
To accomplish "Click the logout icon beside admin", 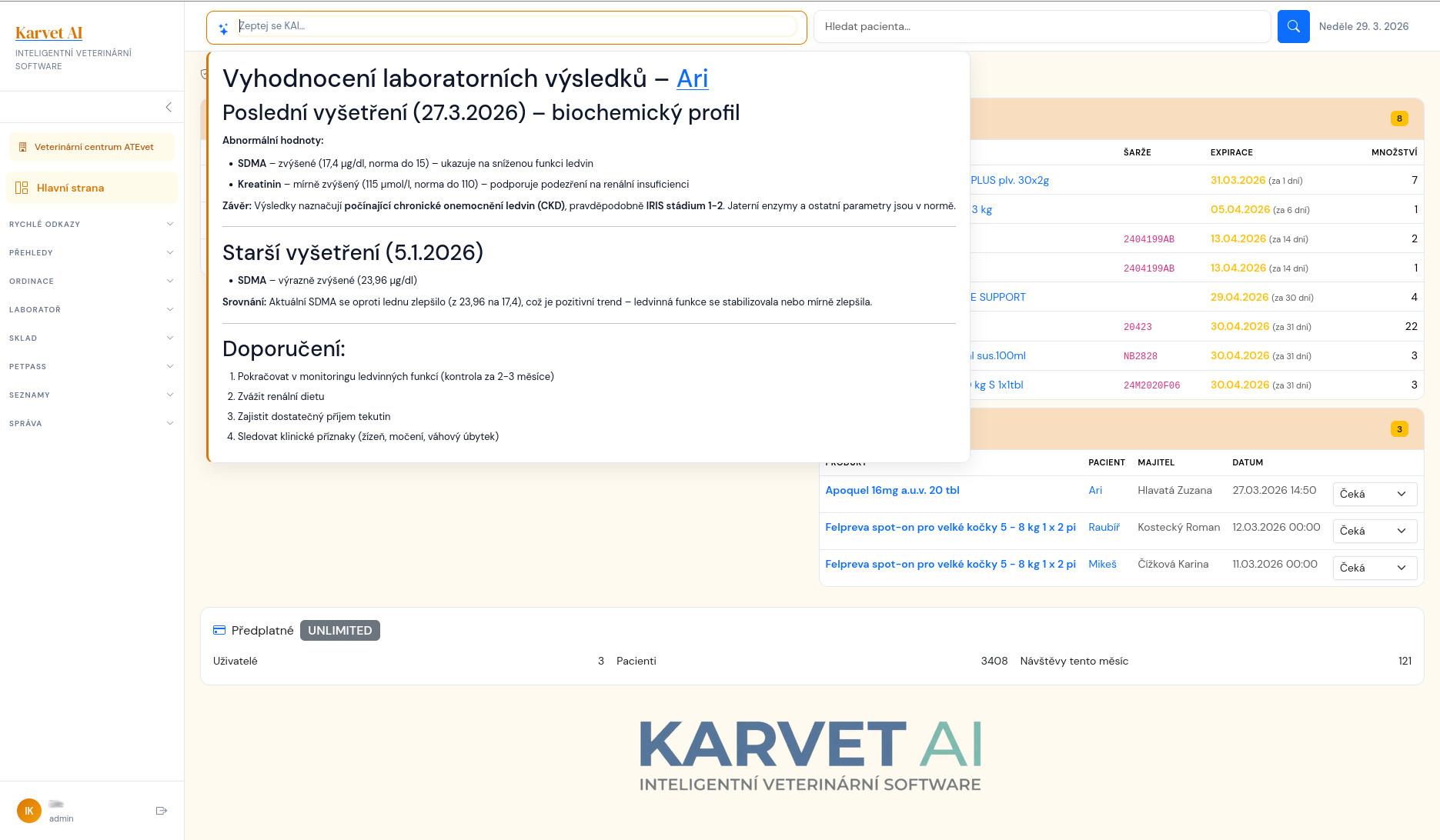I will (x=162, y=811).
